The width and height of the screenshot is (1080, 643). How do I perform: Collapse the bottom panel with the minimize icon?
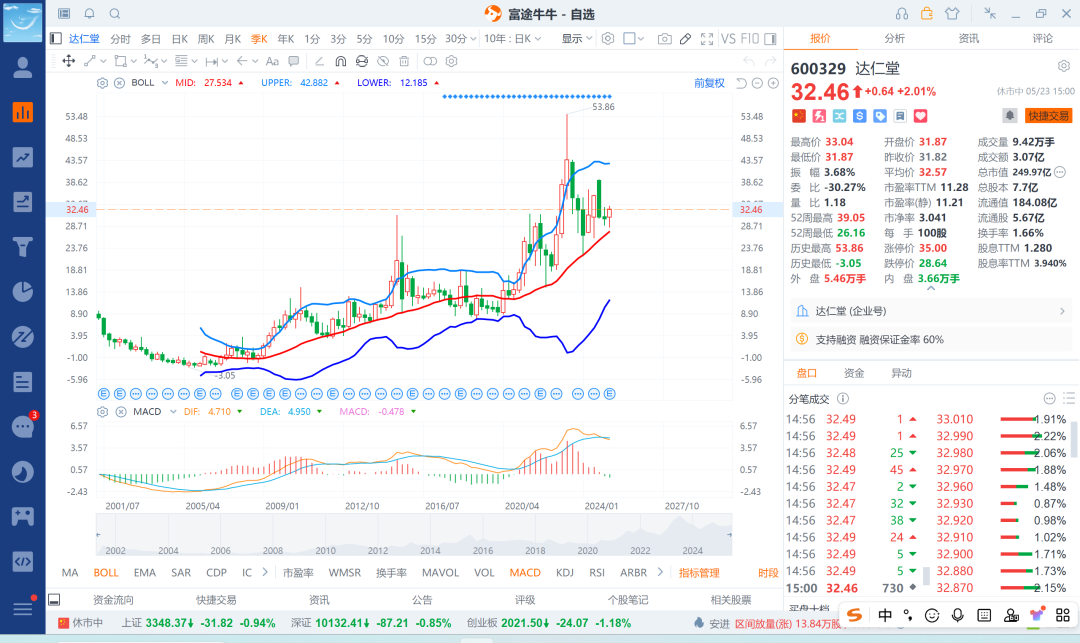[54, 600]
